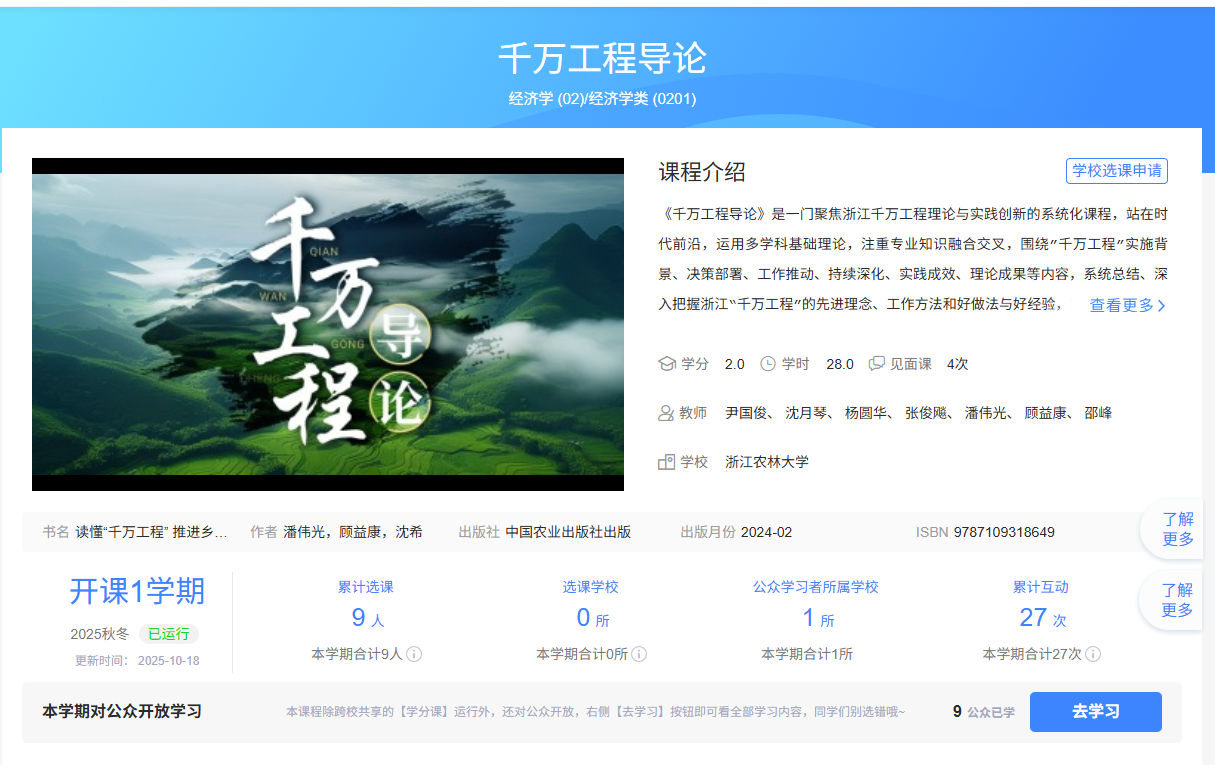Click the chevron arrow after 查看更多
The height and width of the screenshot is (765, 1215).
pyautogui.click(x=1162, y=306)
